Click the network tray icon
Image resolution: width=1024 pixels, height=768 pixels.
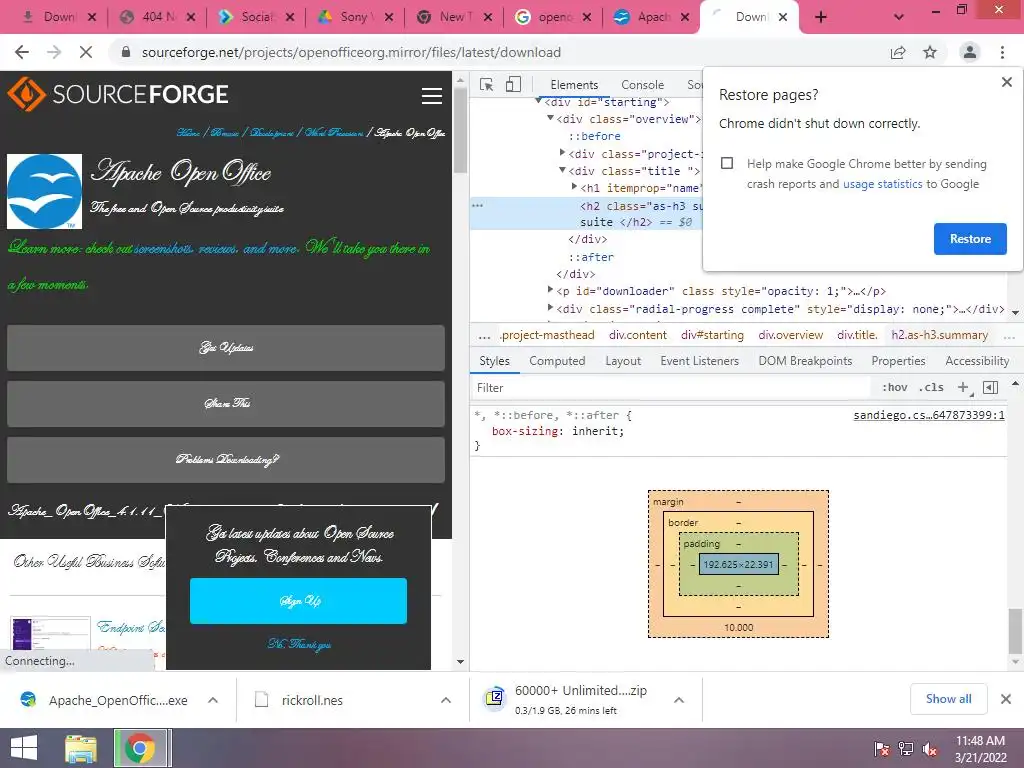tap(906, 749)
